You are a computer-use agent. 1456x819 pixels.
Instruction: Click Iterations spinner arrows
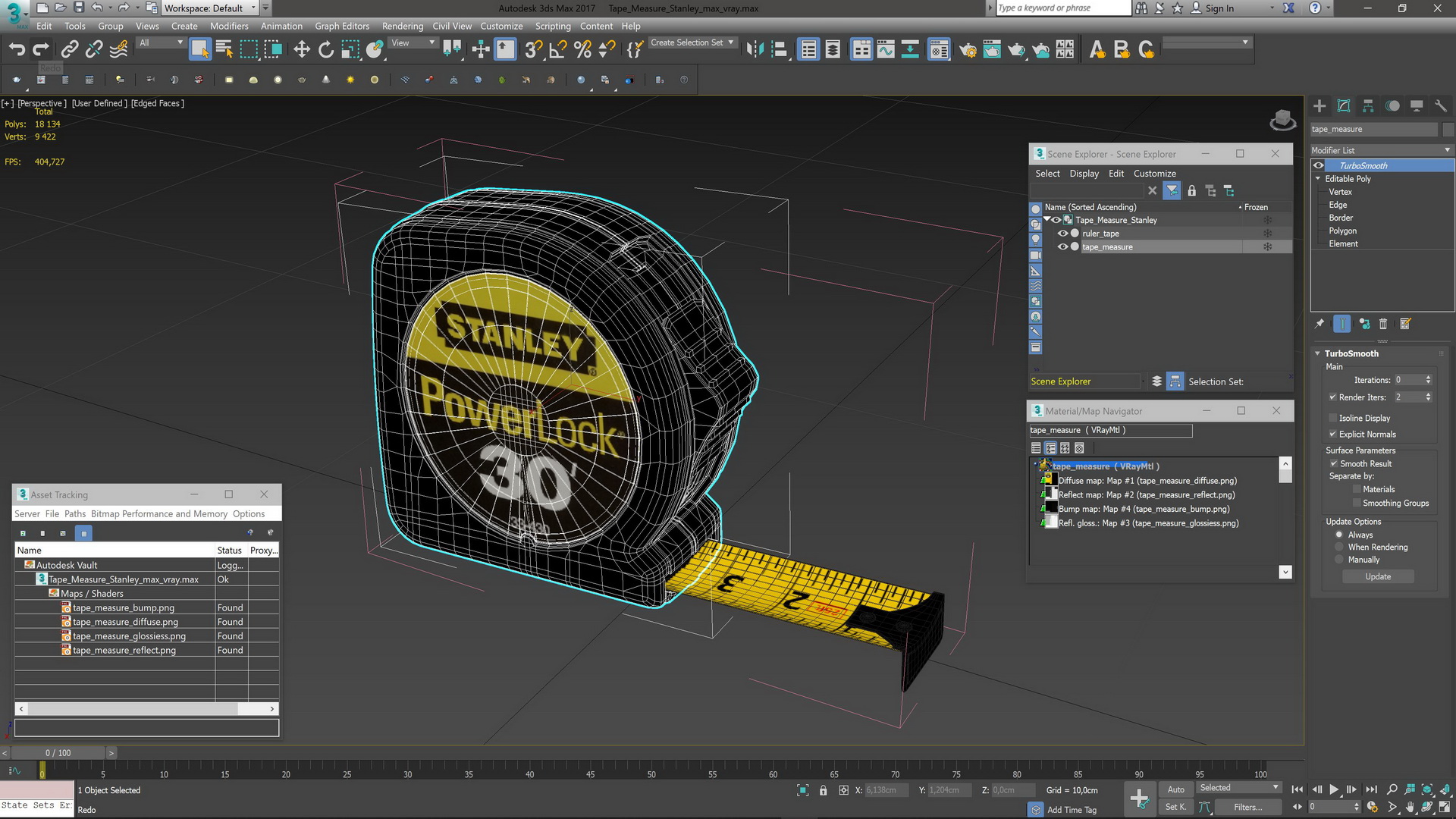(x=1428, y=380)
